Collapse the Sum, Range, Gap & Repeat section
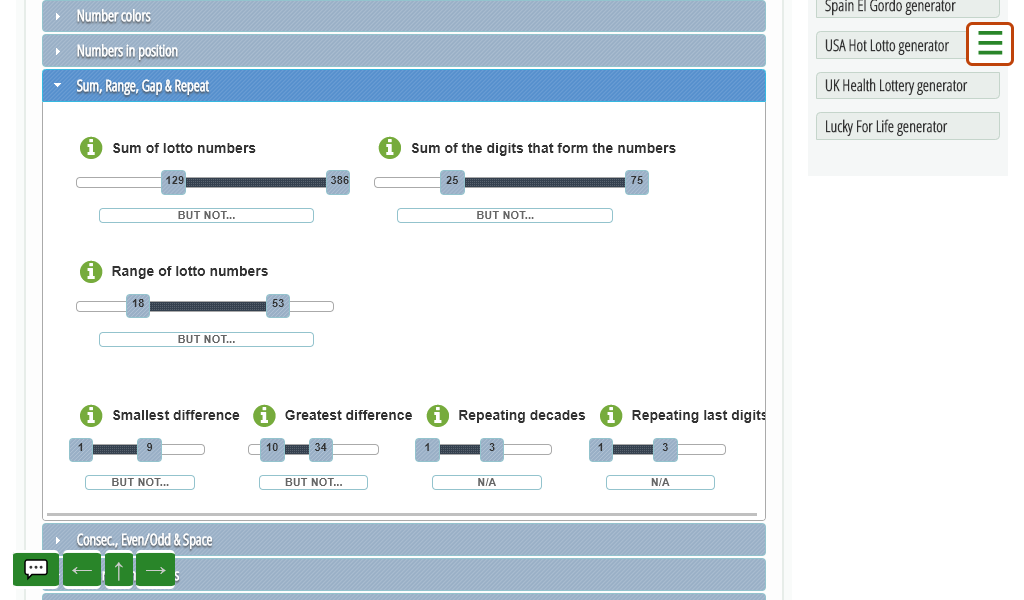Image resolution: width=1024 pixels, height=600 pixels. [404, 86]
